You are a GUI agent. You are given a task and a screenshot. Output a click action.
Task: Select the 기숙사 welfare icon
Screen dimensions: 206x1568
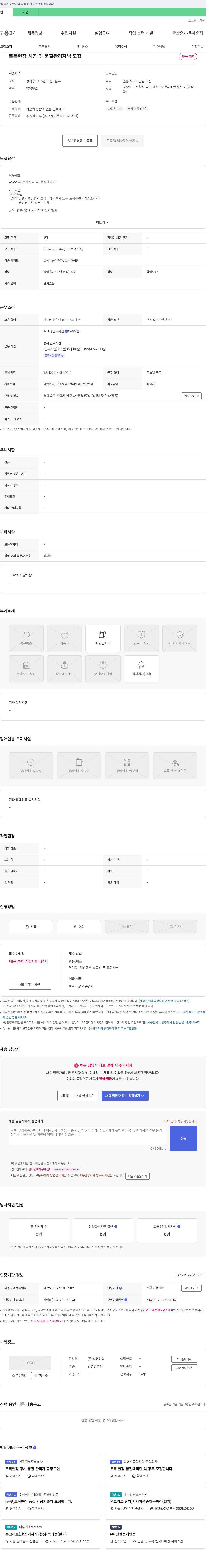pos(64,639)
